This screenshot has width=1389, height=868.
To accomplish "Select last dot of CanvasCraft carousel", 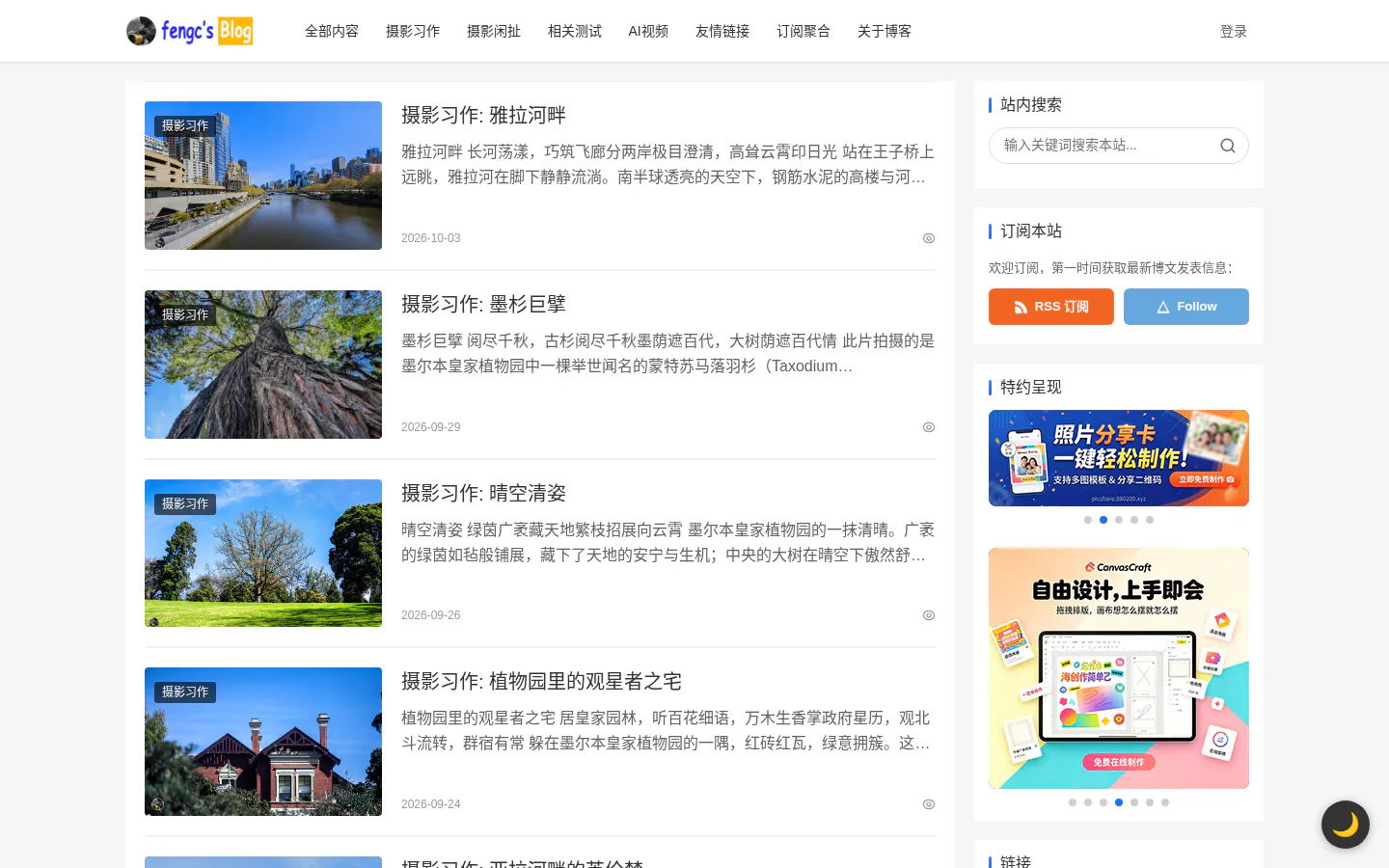I will 1165,802.
